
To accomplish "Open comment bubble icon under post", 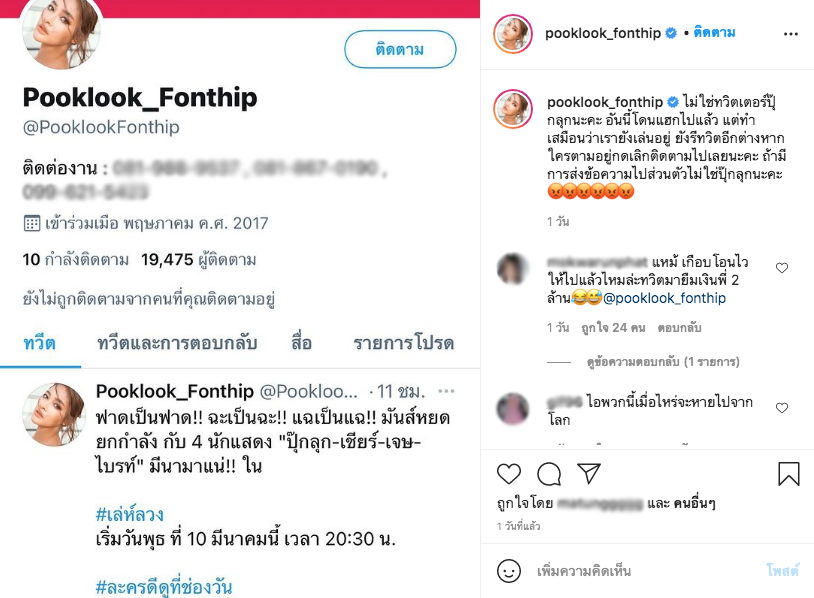I will (549, 473).
